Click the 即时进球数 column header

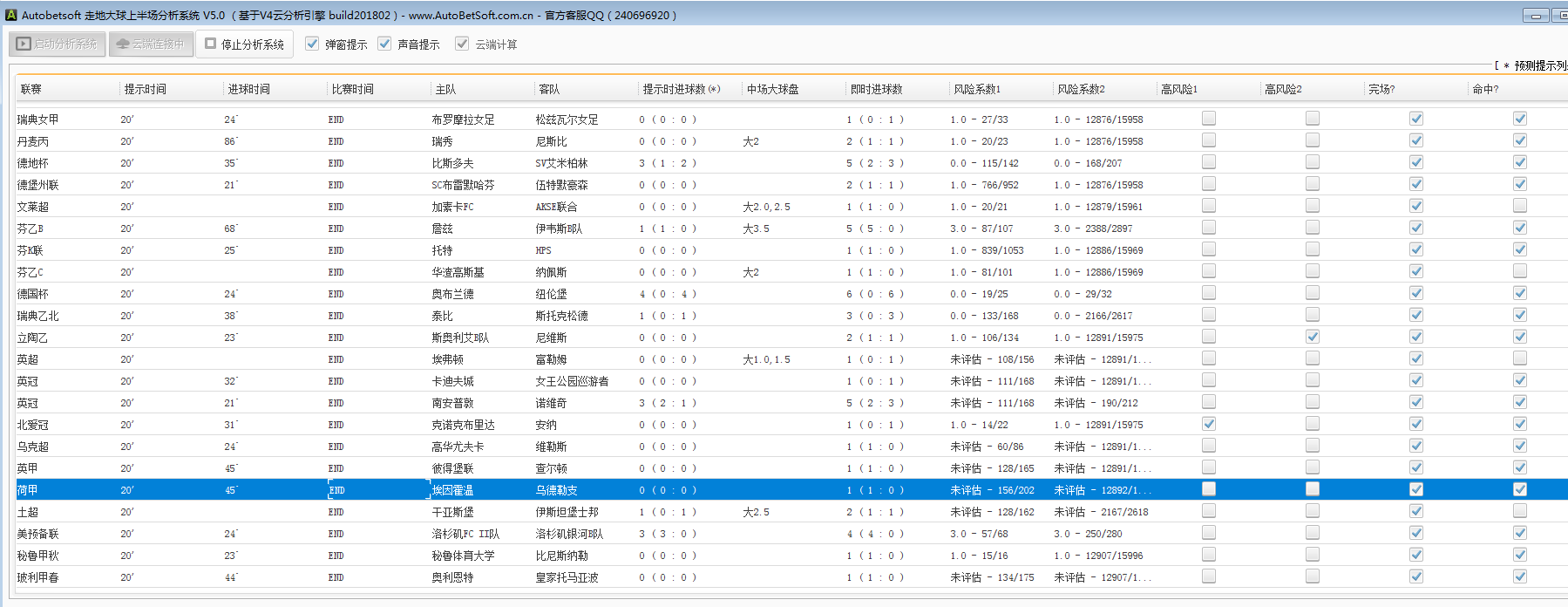876,89
